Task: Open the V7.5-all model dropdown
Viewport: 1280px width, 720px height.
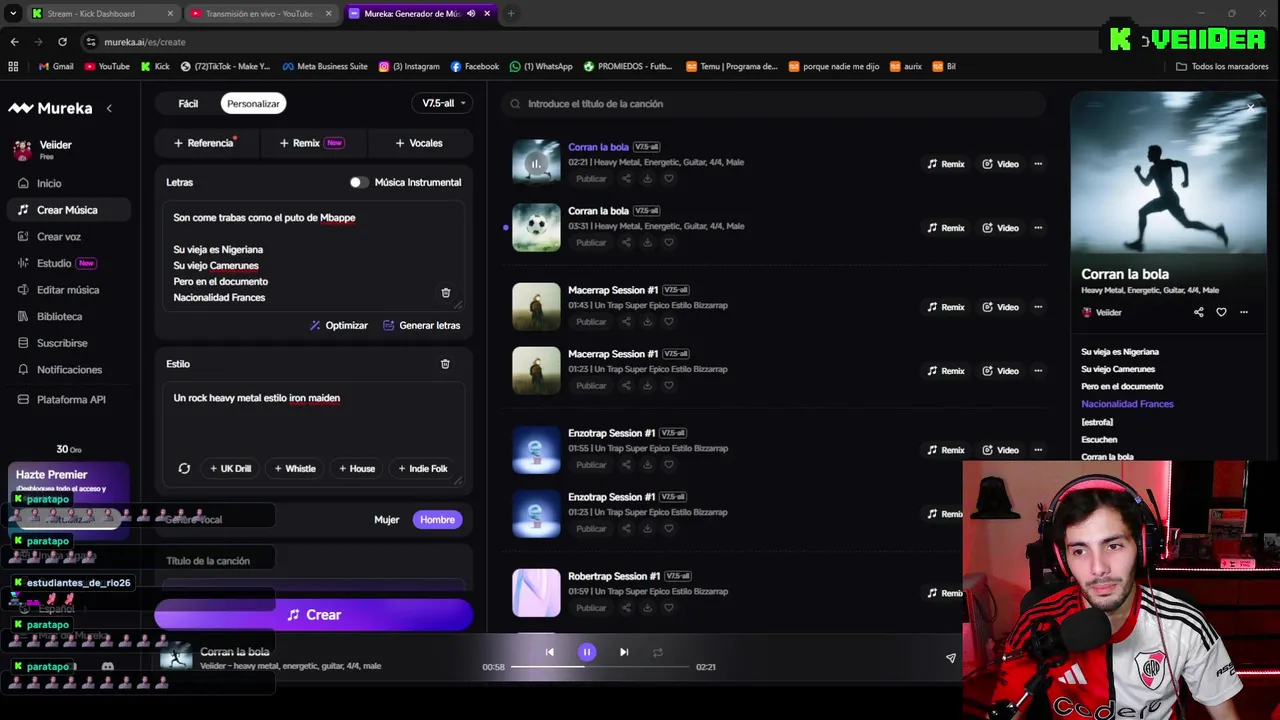Action: pyautogui.click(x=442, y=103)
